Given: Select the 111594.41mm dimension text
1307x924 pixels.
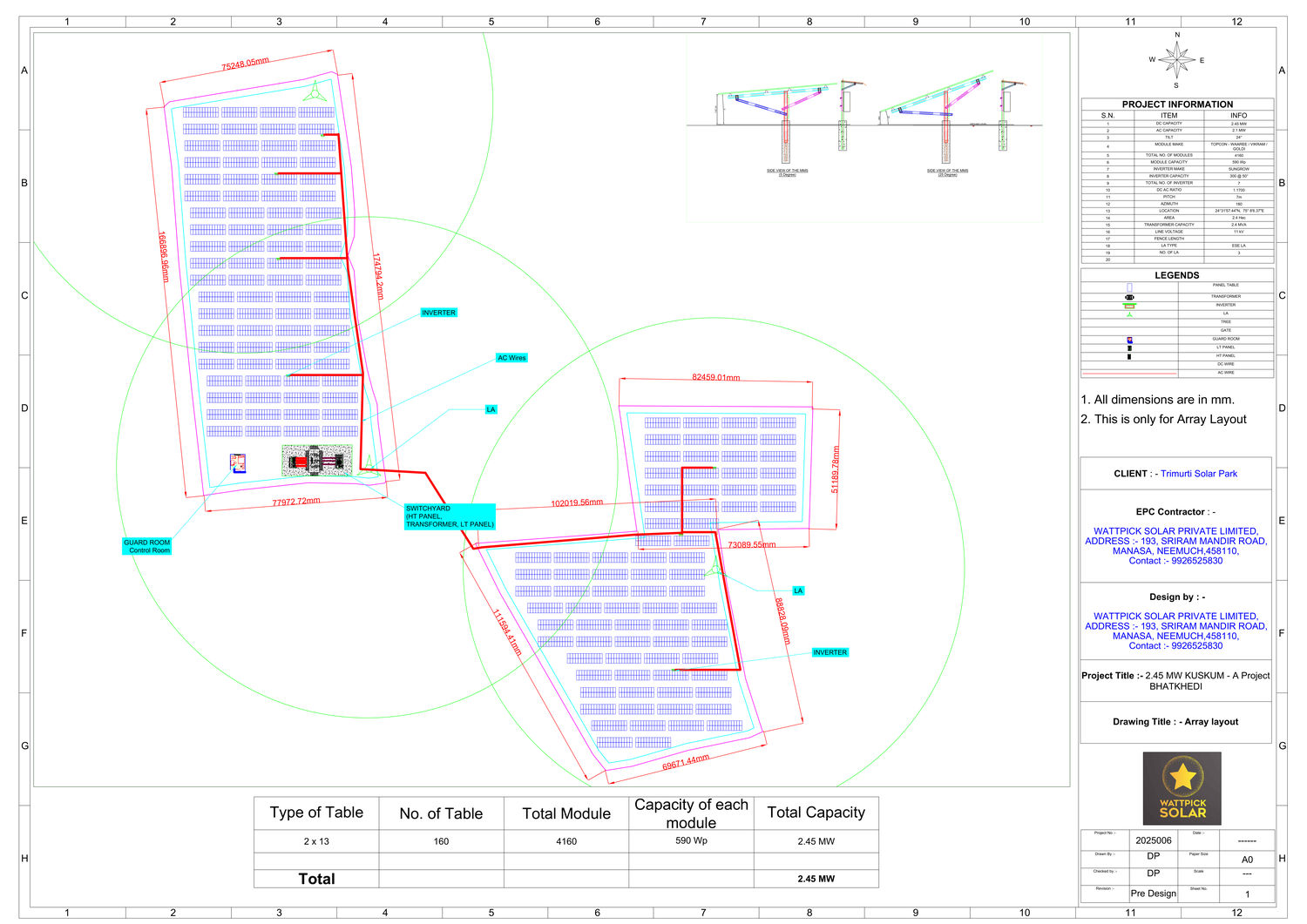Looking at the screenshot, I should coord(506,633).
